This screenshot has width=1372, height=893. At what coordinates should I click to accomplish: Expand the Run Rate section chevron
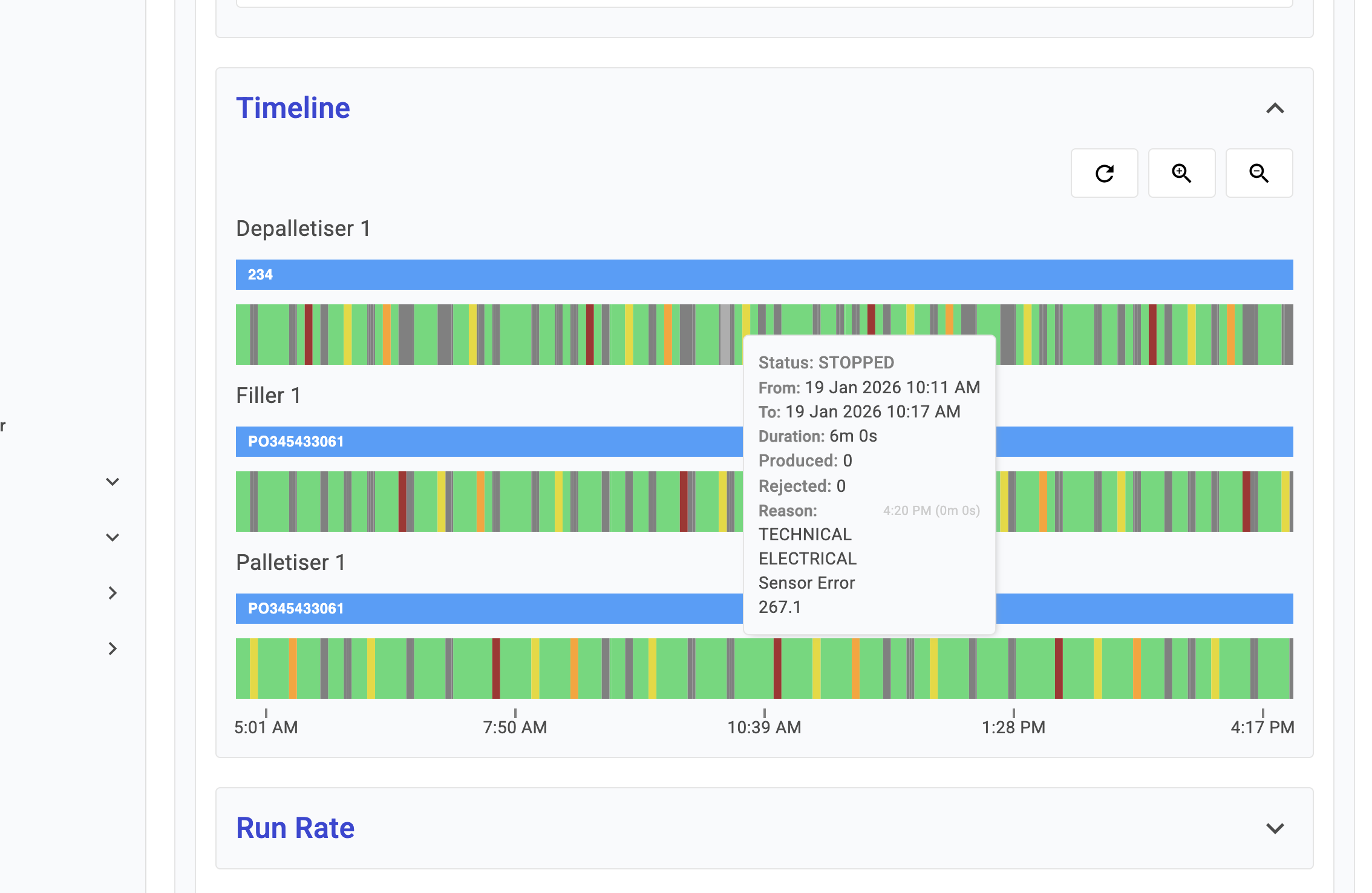click(x=1275, y=828)
